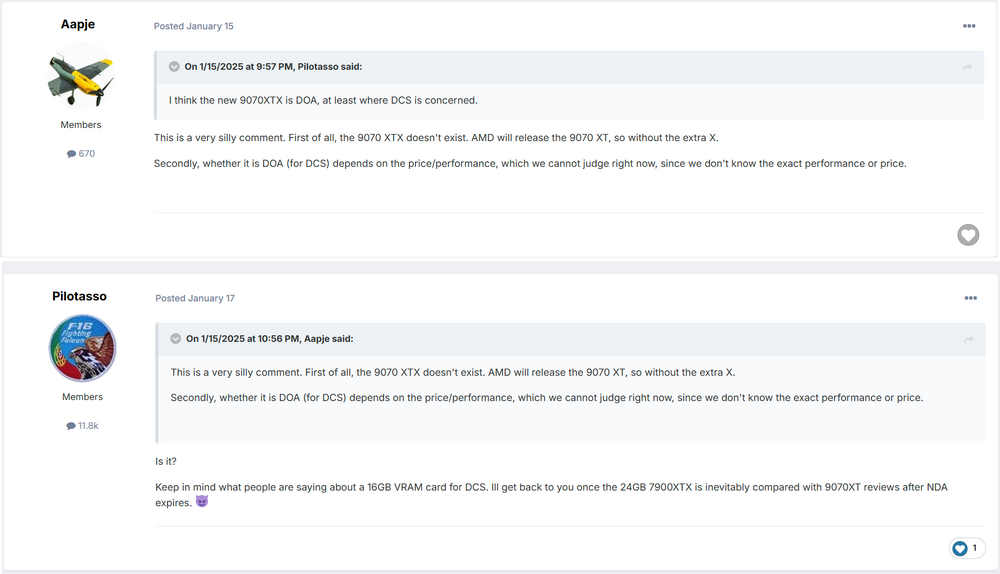Image resolution: width=1000 pixels, height=574 pixels.
Task: Click the blue heart reaction count
Action: click(x=966, y=548)
